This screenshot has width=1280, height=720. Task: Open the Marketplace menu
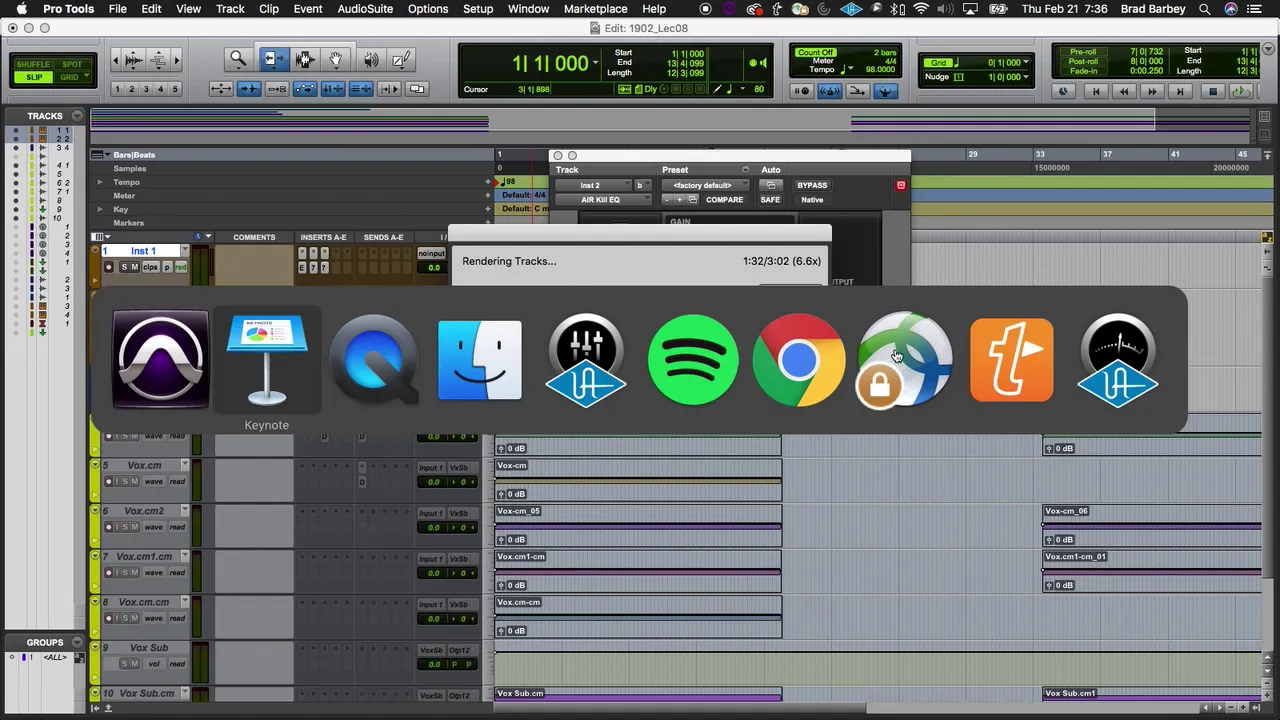tap(595, 9)
